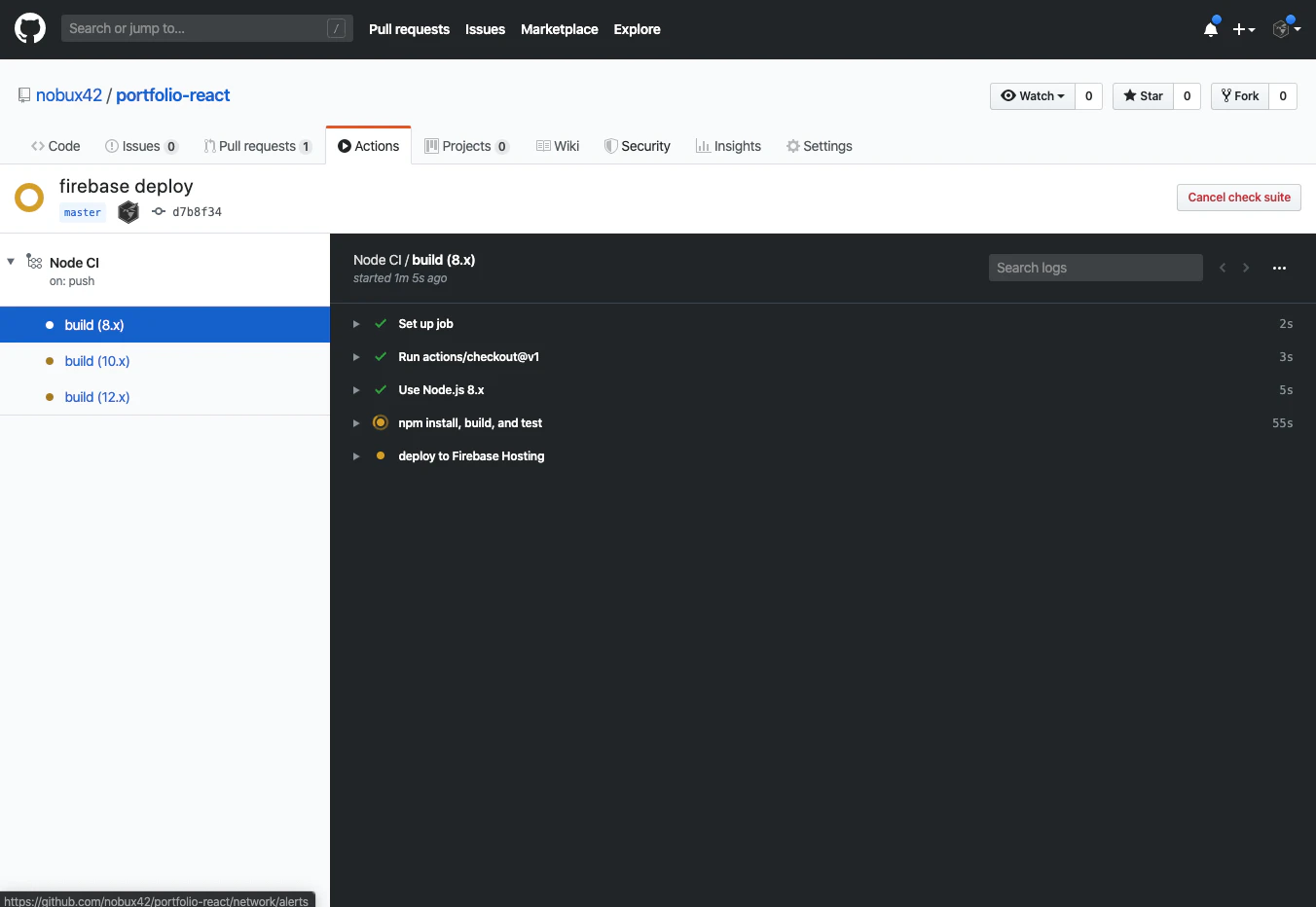Expand the deploy to Firebase Hosting step
The width and height of the screenshot is (1316, 907).
click(356, 456)
